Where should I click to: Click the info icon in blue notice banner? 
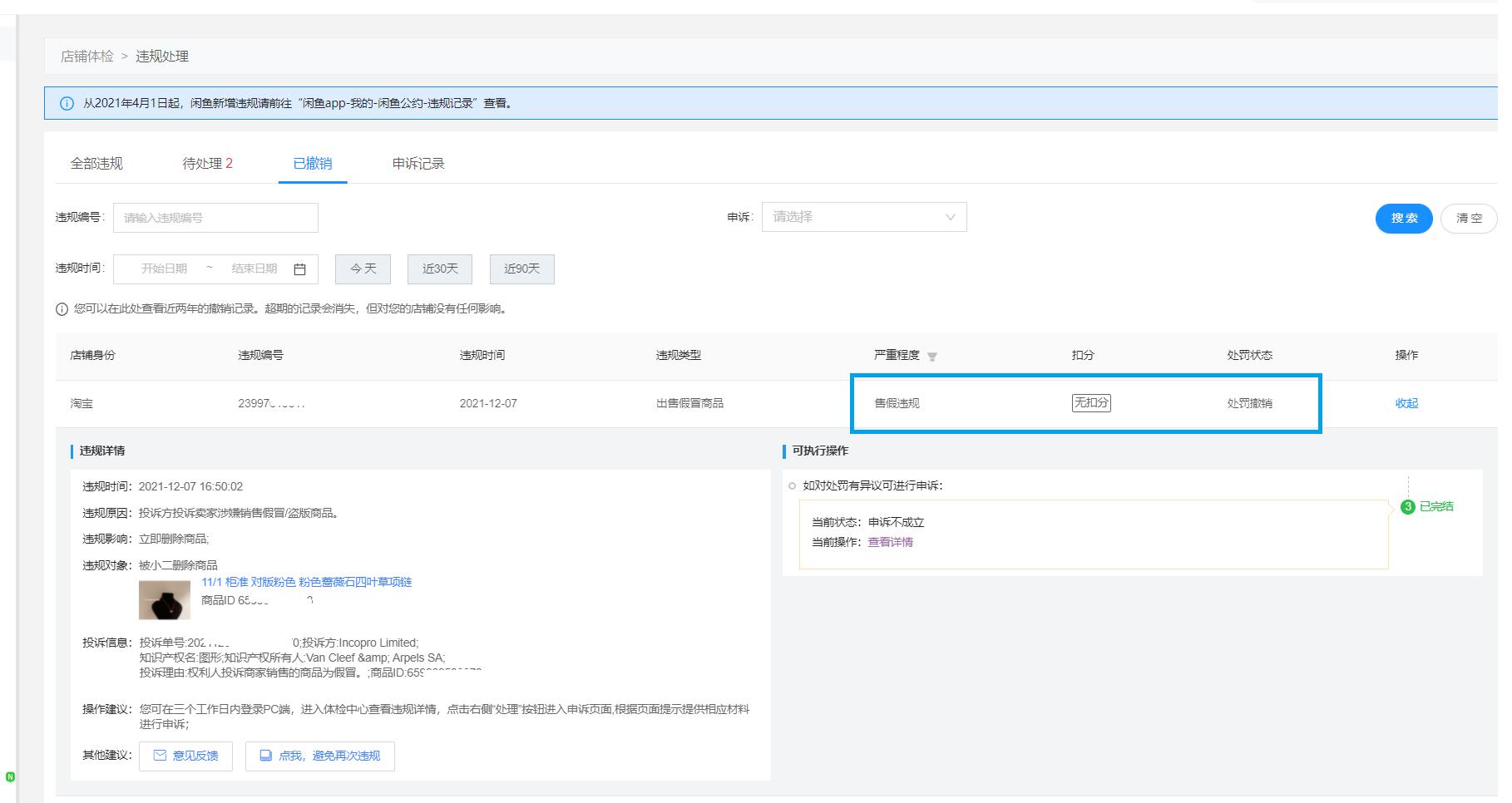pyautogui.click(x=67, y=104)
